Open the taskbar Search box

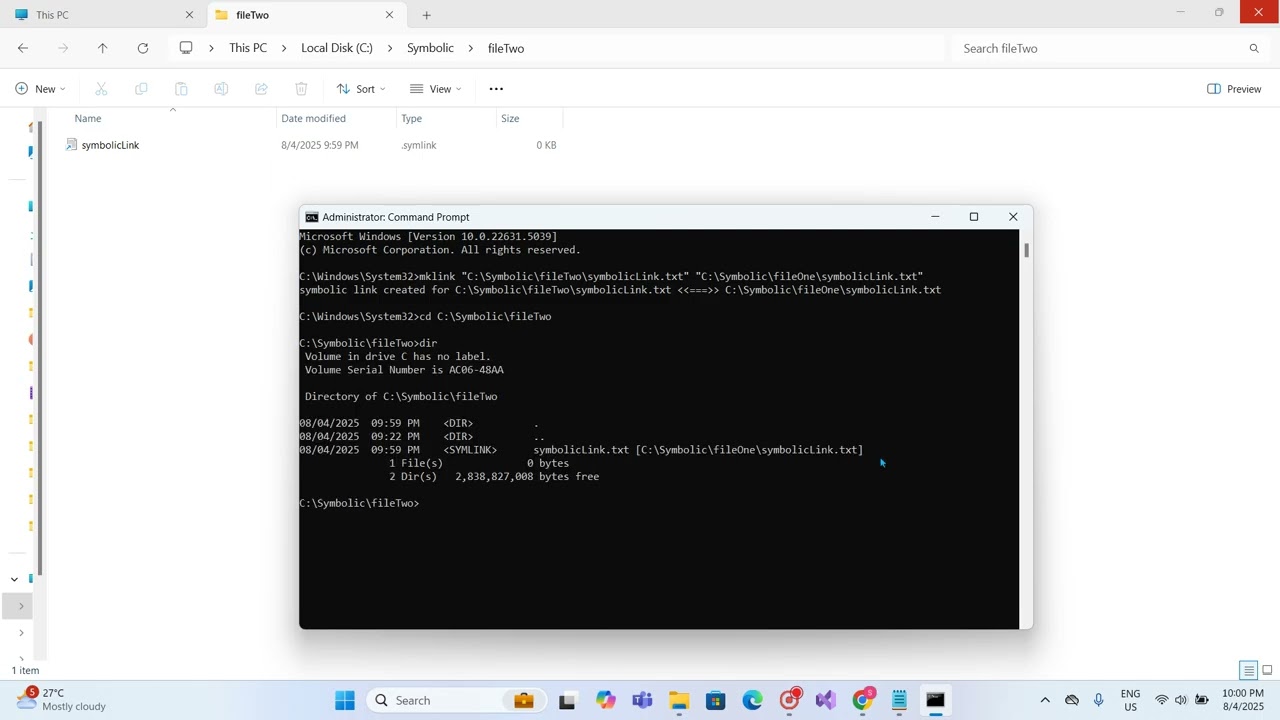coord(456,700)
